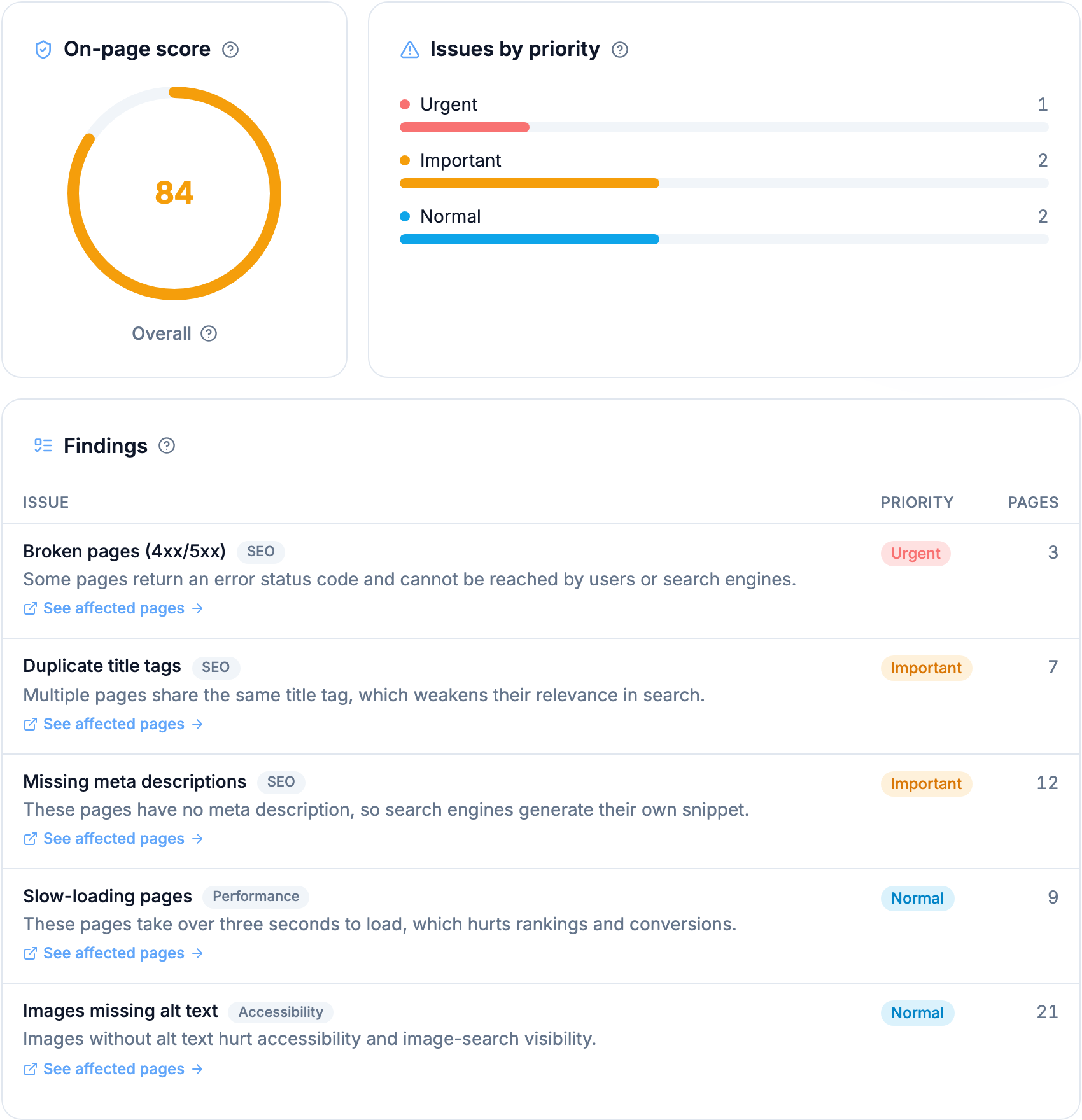Click the warning triangle icon by Issues

click(x=410, y=50)
